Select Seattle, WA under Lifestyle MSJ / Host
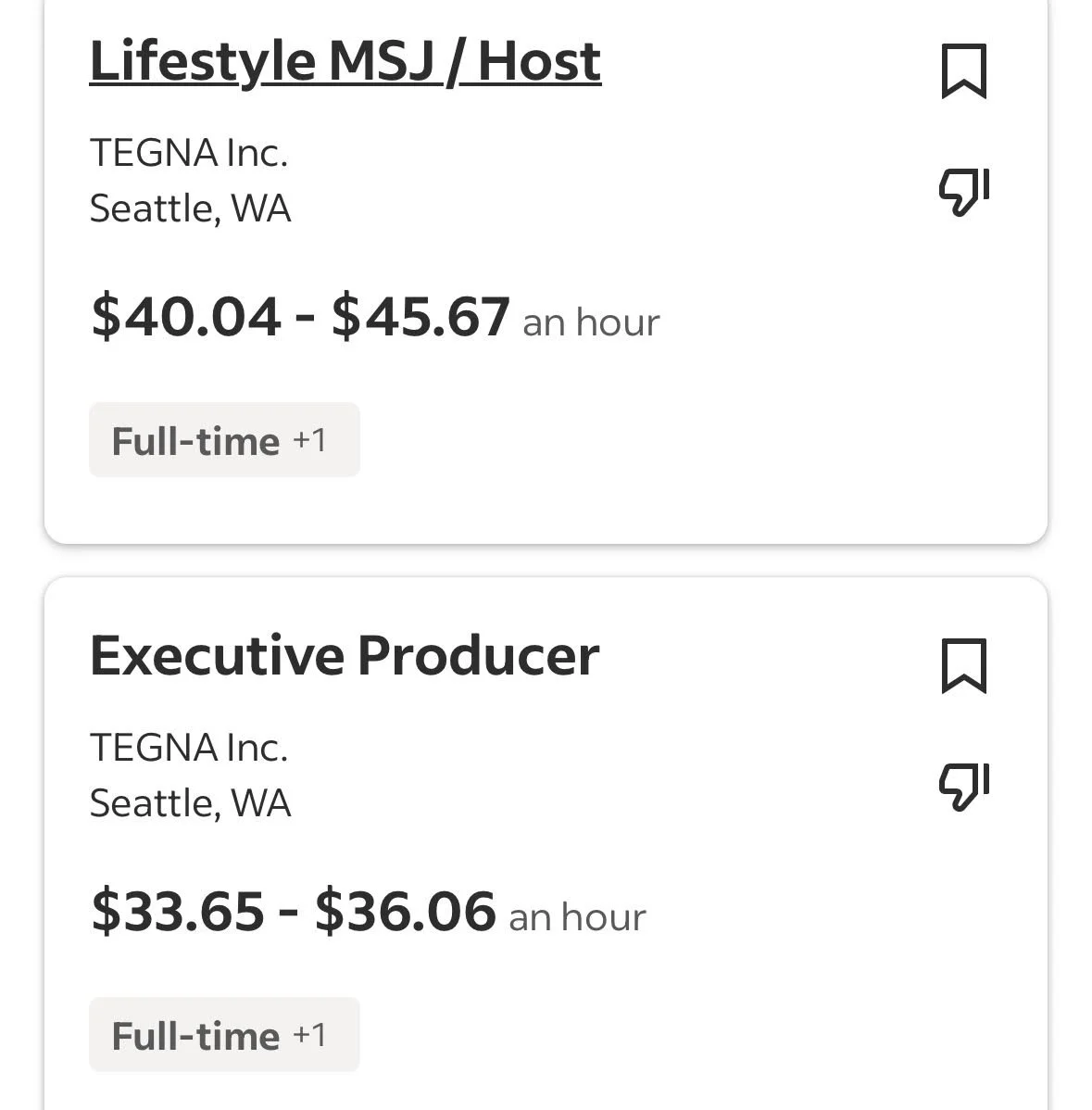 pyautogui.click(x=190, y=208)
